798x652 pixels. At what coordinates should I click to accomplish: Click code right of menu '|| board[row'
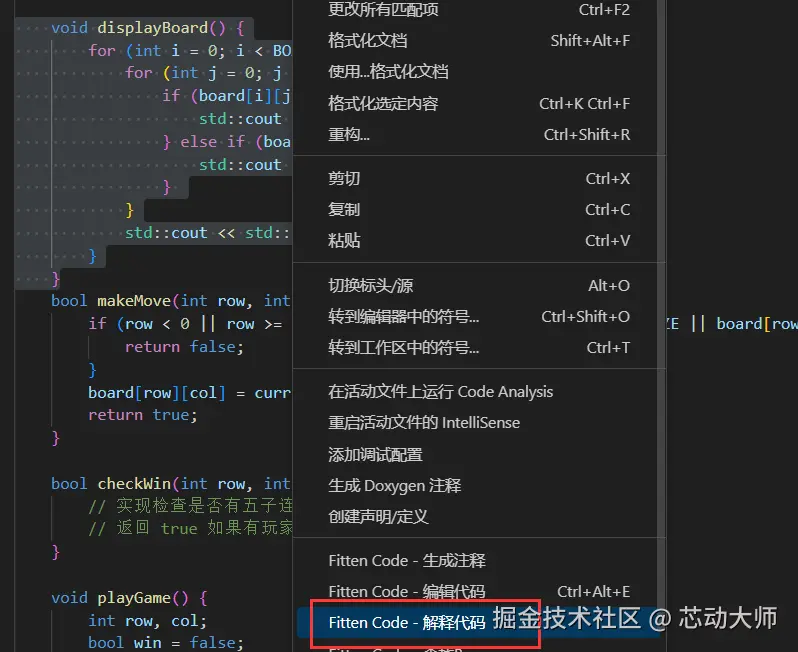pos(744,324)
